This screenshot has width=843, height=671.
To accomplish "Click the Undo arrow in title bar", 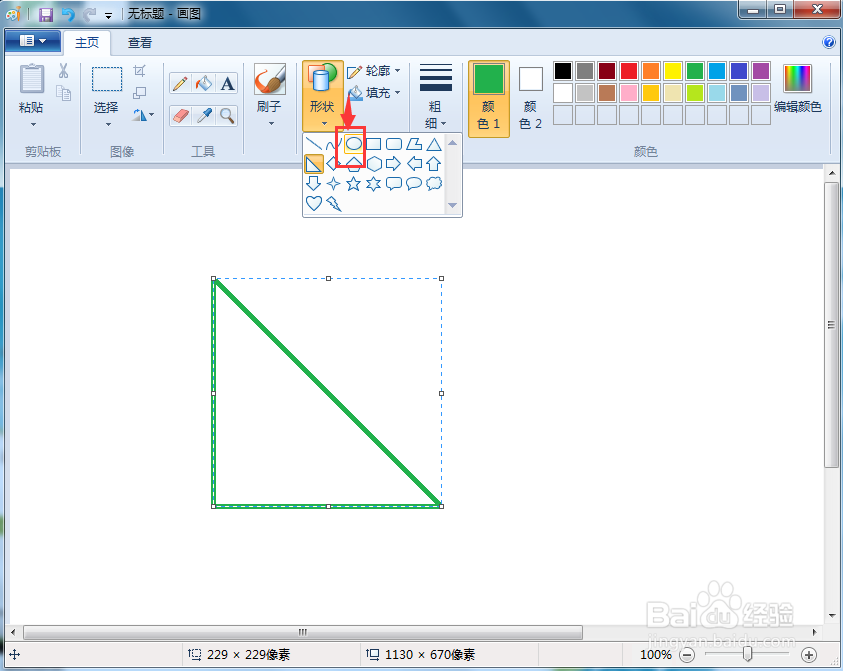I will point(68,14).
